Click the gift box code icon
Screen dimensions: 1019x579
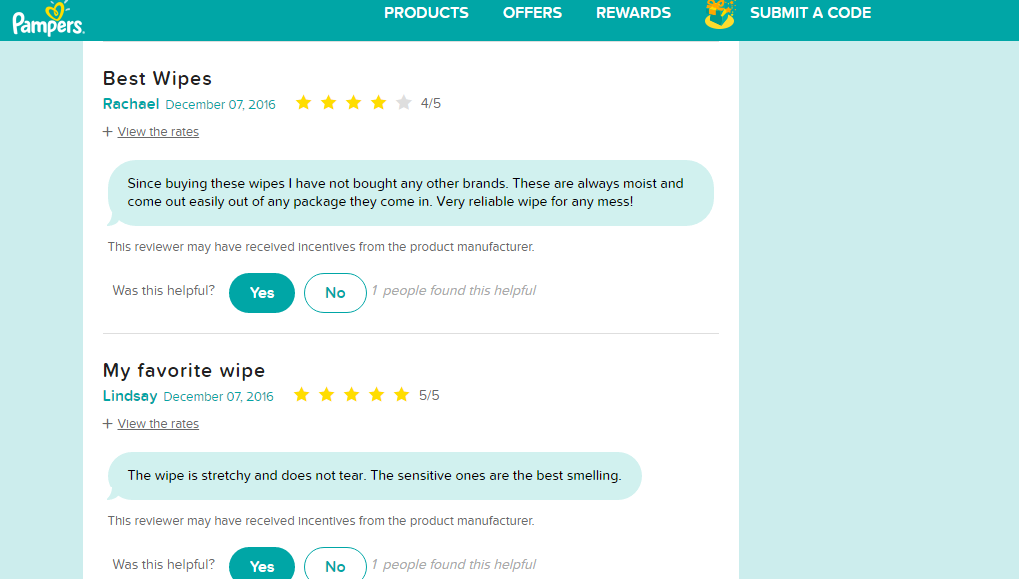(x=719, y=14)
